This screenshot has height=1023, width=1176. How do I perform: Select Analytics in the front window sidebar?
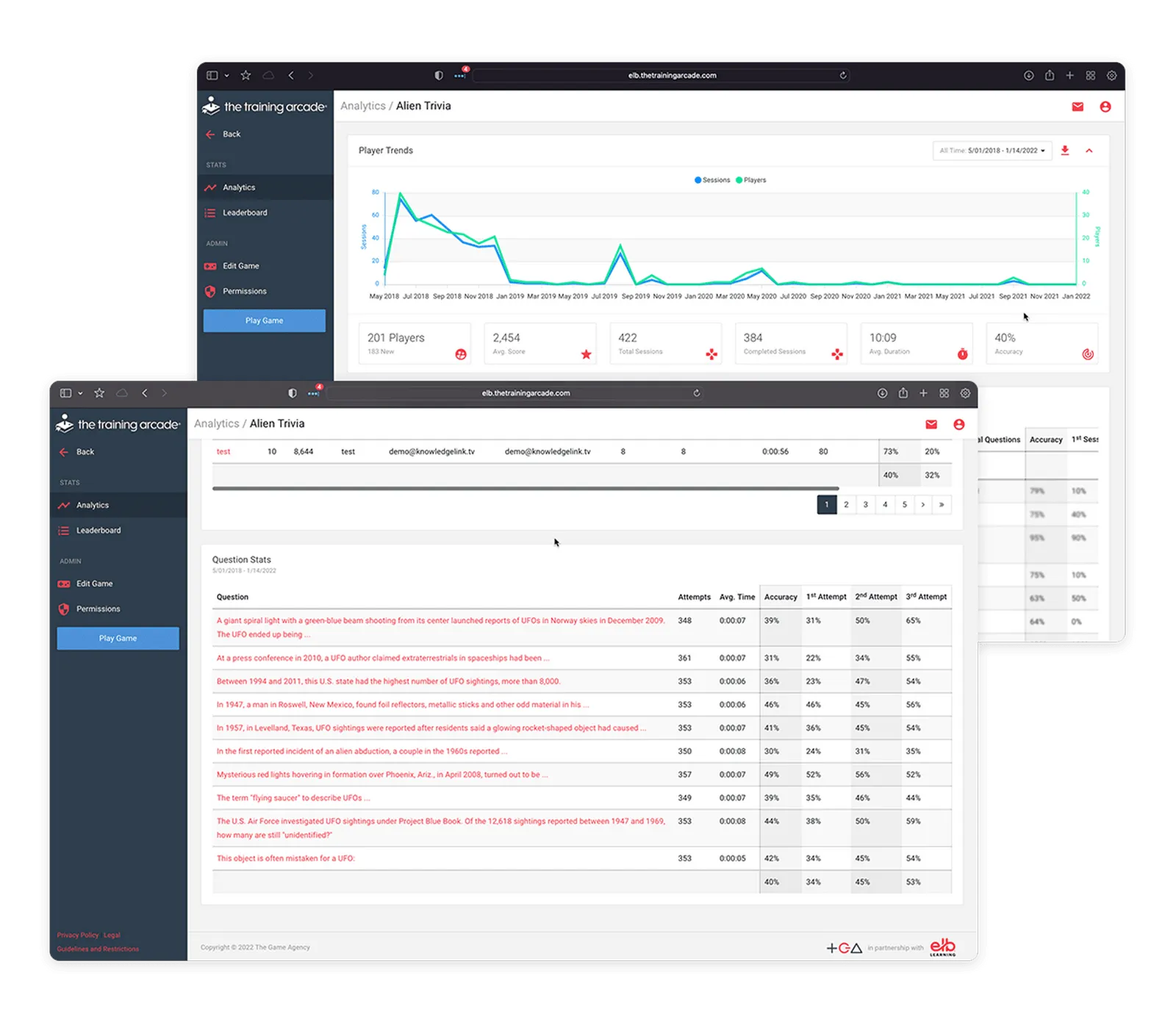(x=118, y=505)
